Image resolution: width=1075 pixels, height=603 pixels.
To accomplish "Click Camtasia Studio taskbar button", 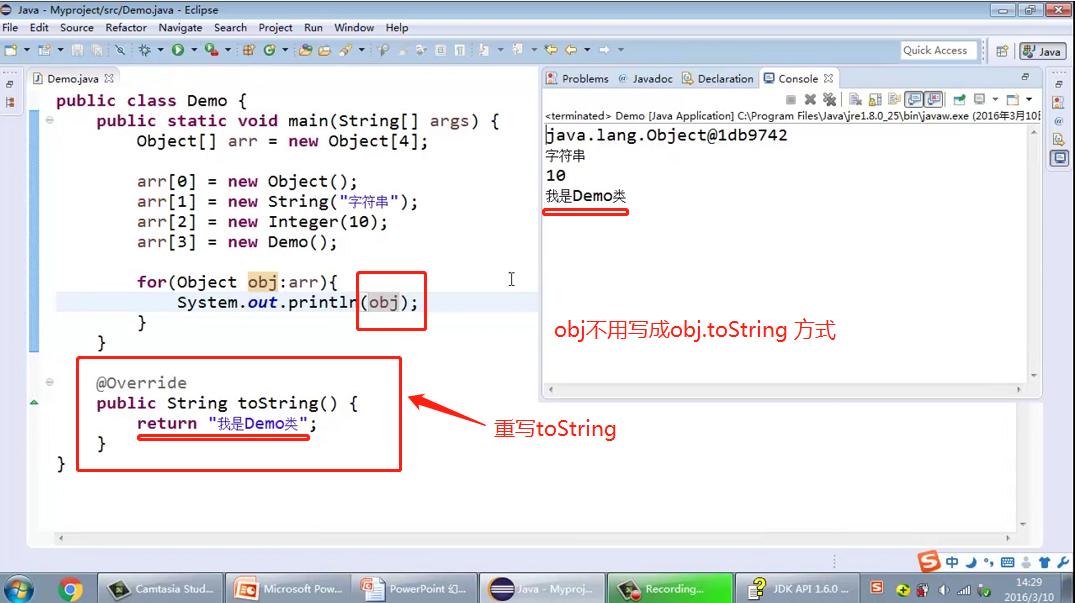I will click(162, 589).
